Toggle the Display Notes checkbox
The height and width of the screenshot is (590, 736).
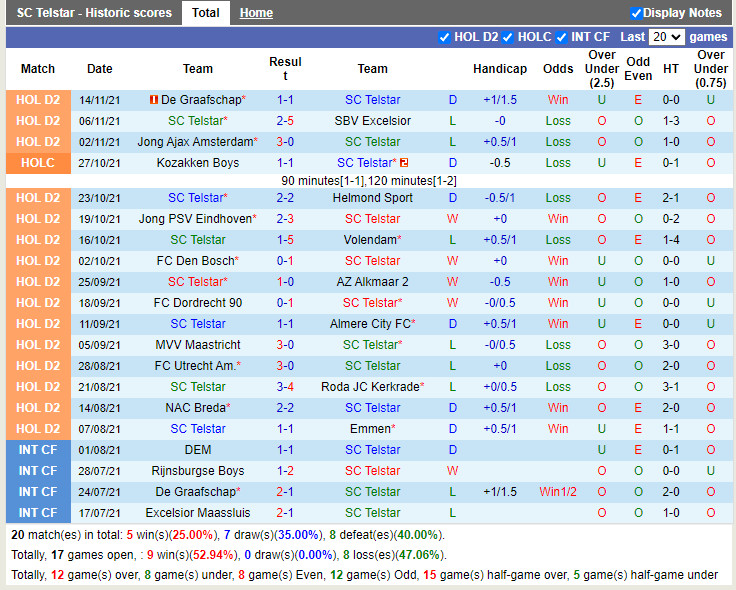coord(636,13)
